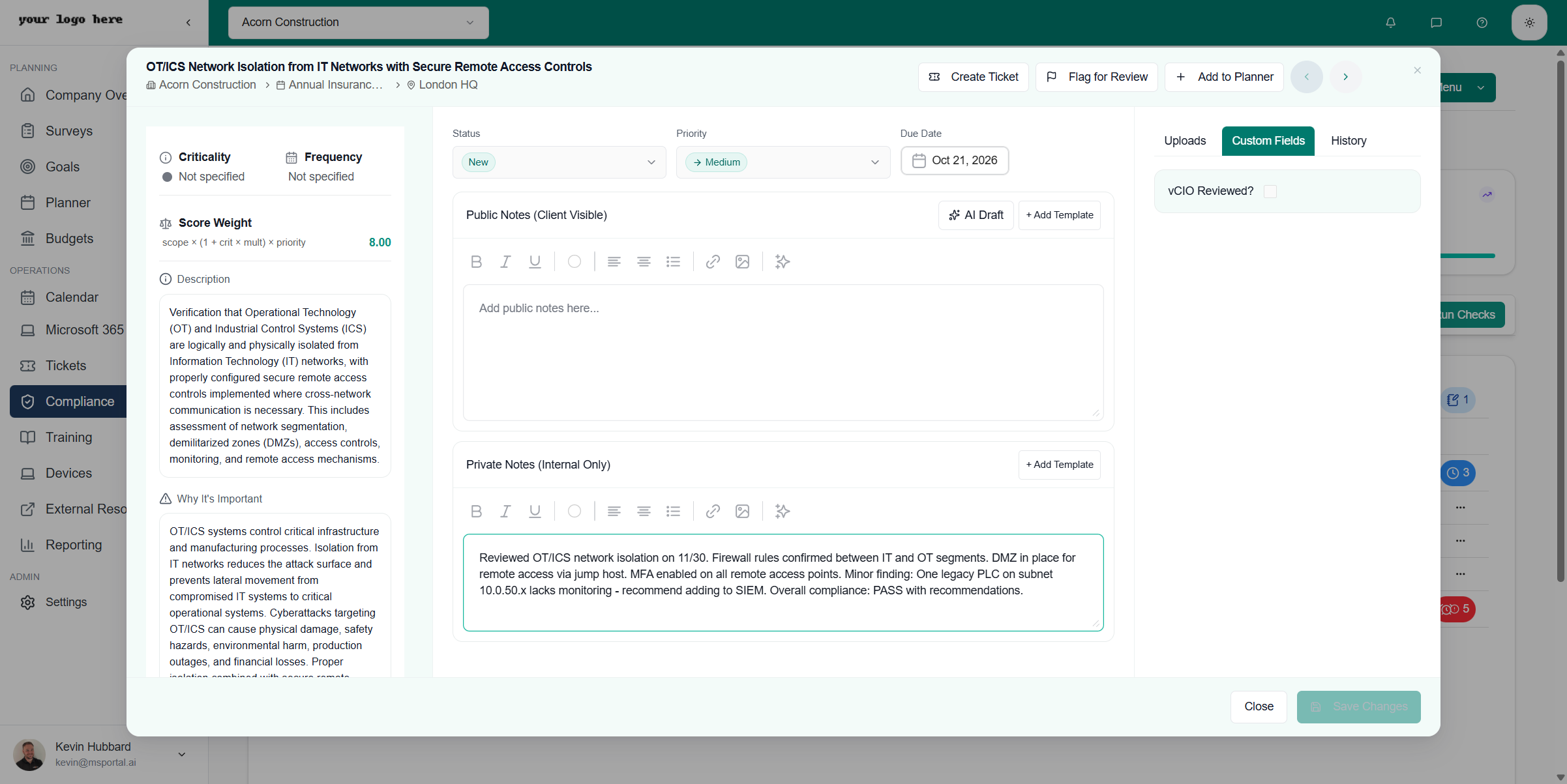Open the Status dropdown showing New
The width and height of the screenshot is (1567, 784).
[559, 162]
